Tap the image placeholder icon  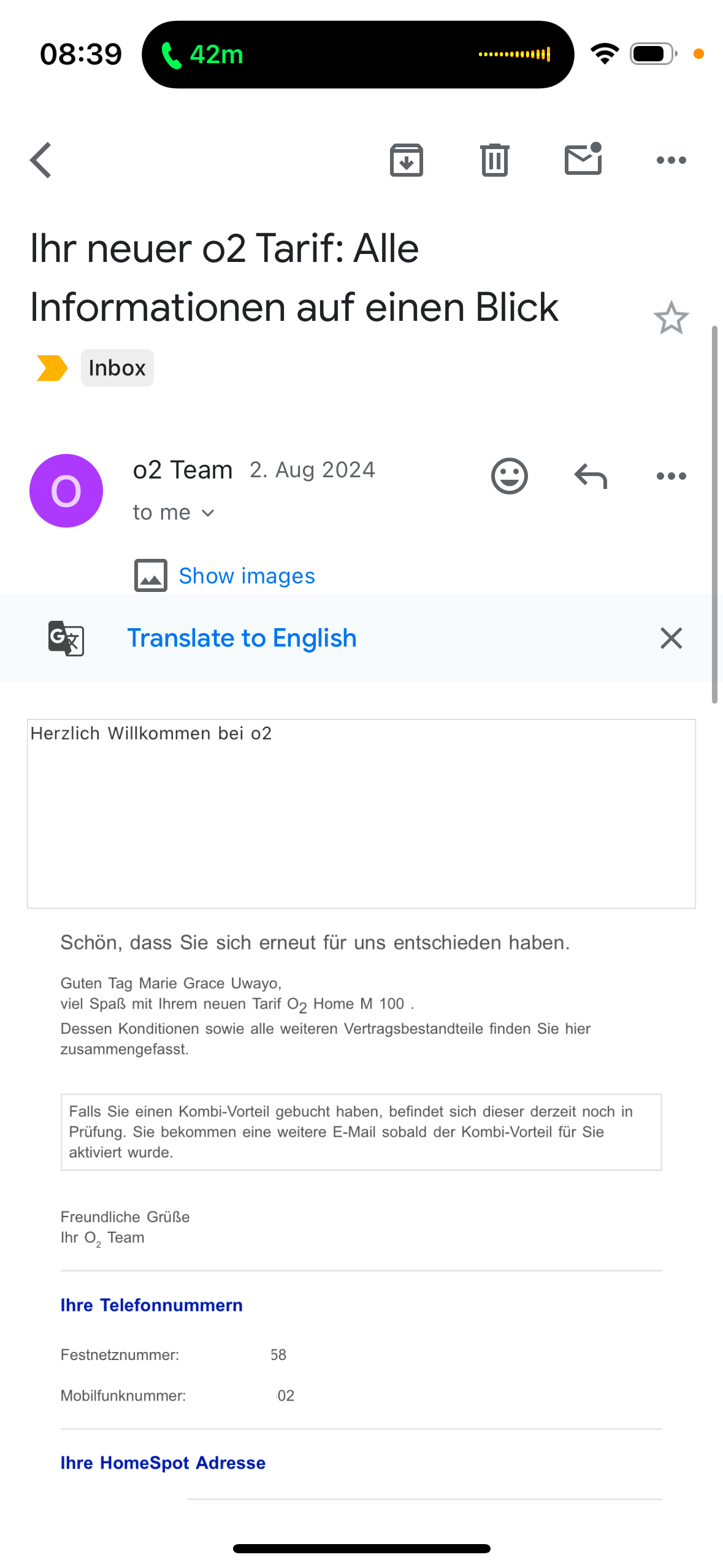coord(151,575)
